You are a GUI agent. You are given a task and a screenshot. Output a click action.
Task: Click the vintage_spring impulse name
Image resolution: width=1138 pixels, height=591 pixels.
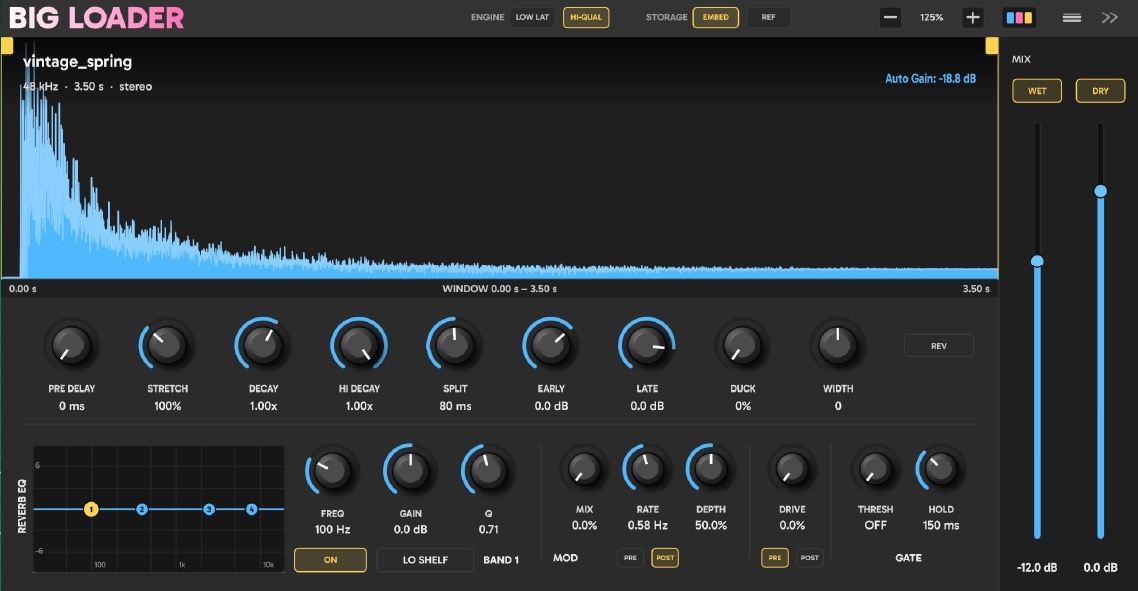(78, 62)
